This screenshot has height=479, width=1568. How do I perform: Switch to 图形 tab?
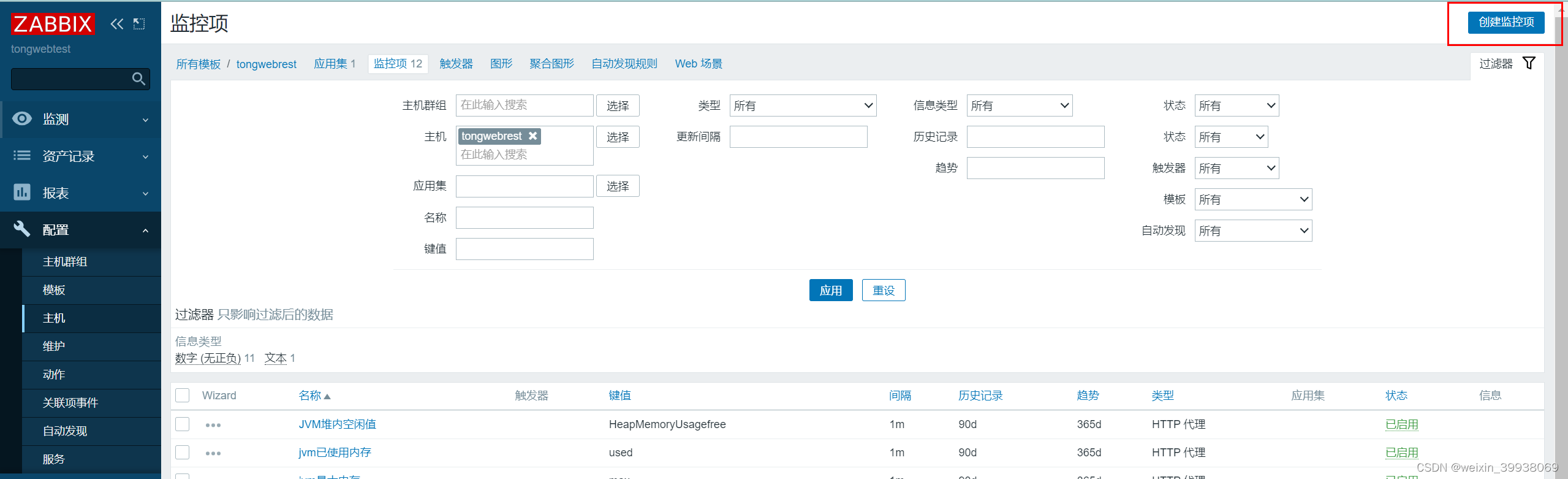(501, 64)
